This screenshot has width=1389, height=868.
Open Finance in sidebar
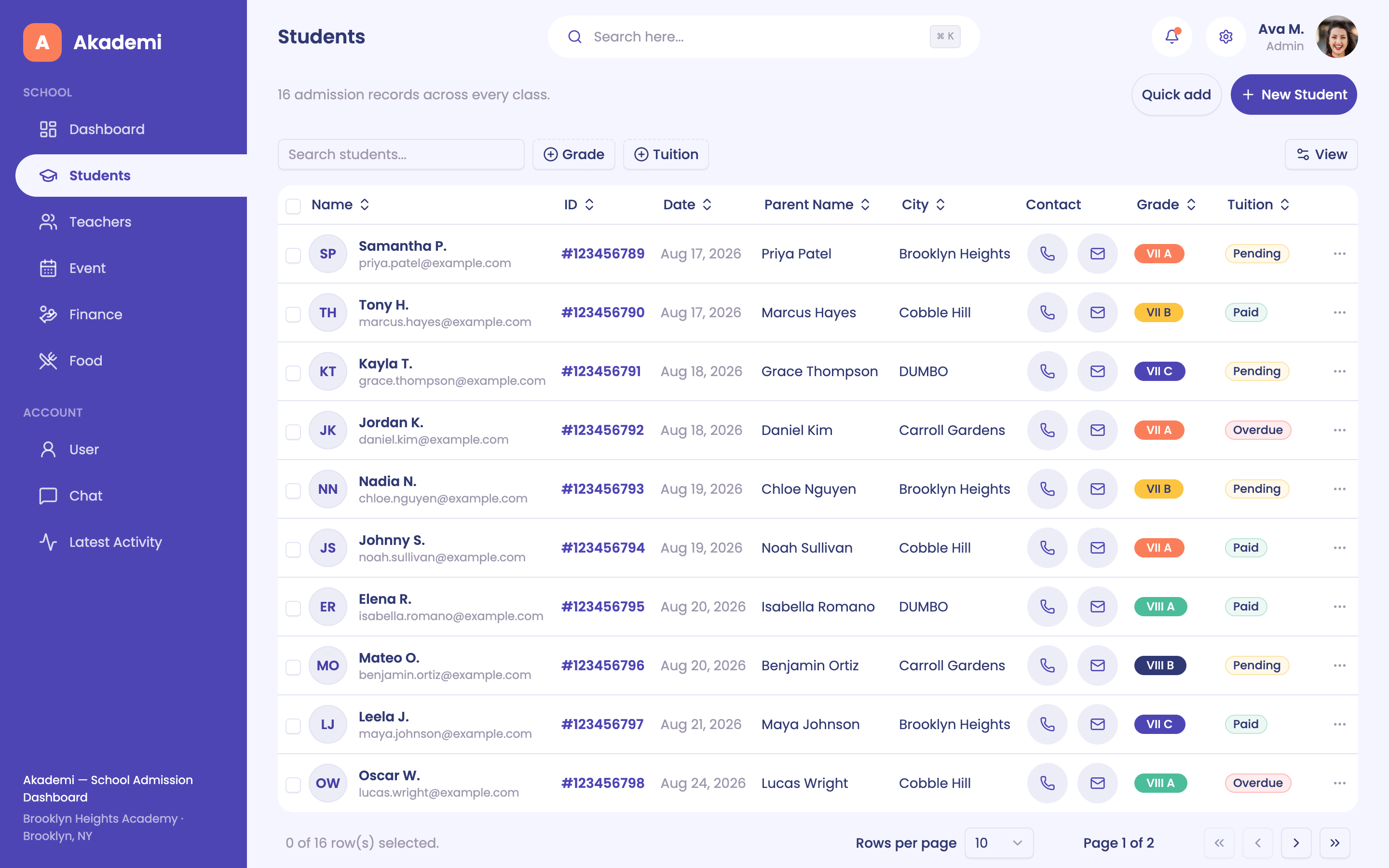pos(132,314)
